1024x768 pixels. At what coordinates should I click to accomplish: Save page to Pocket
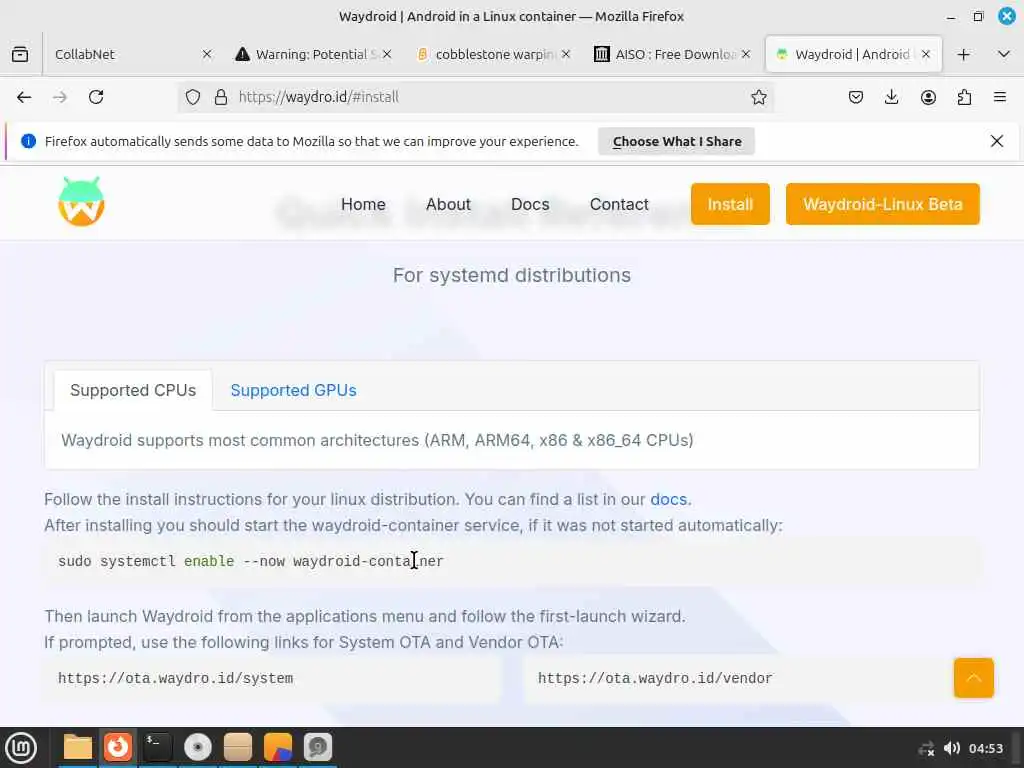tap(856, 97)
